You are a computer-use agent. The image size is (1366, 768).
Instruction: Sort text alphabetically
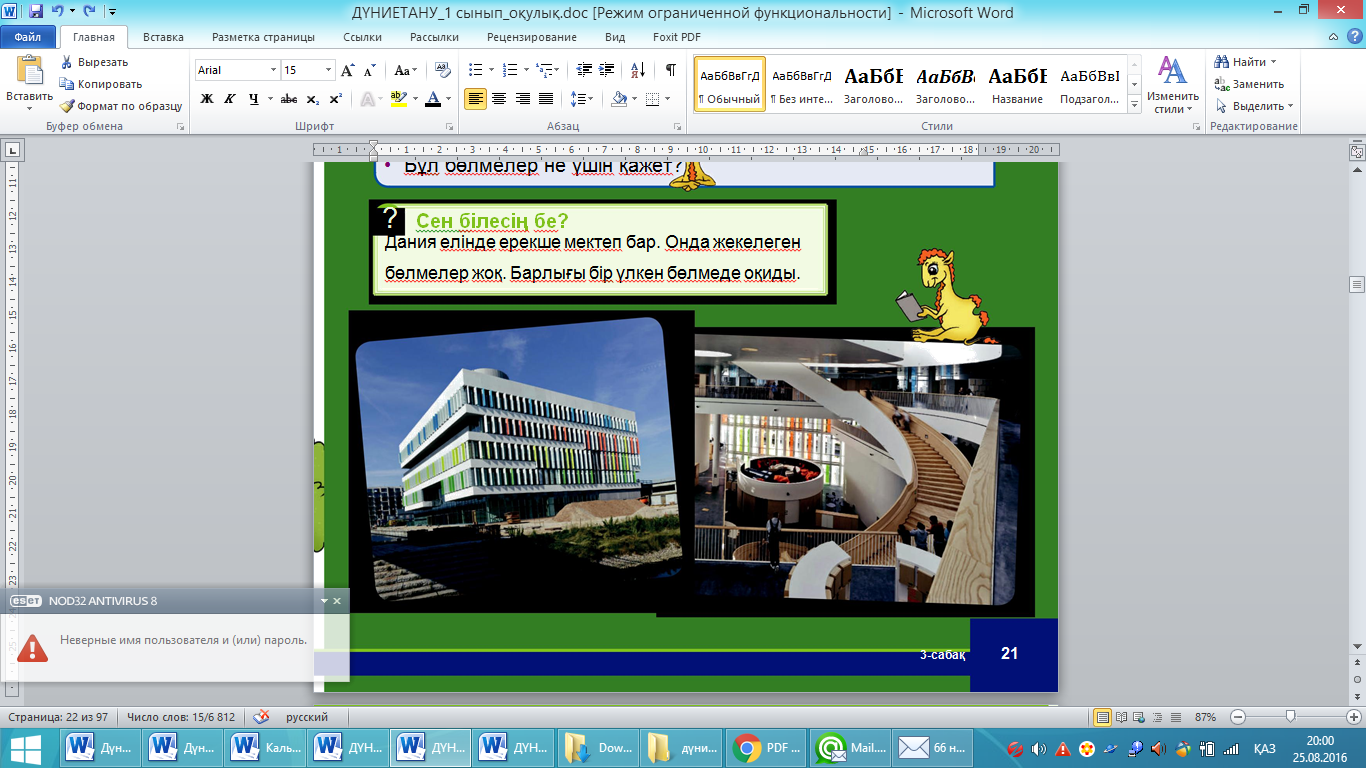[x=638, y=70]
